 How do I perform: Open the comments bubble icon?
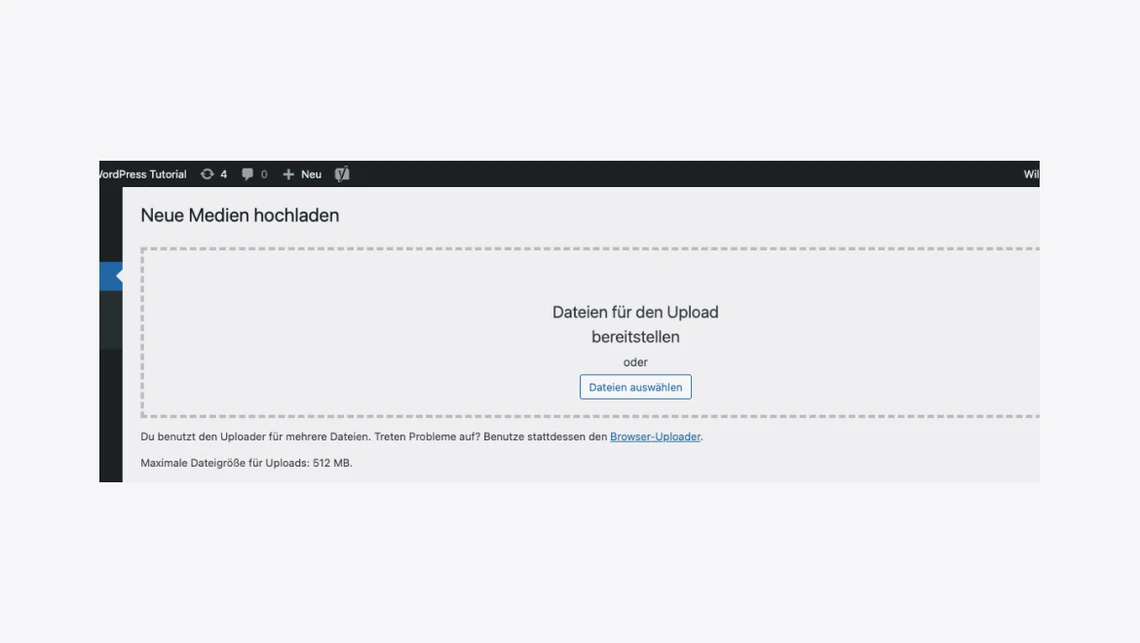pos(247,174)
